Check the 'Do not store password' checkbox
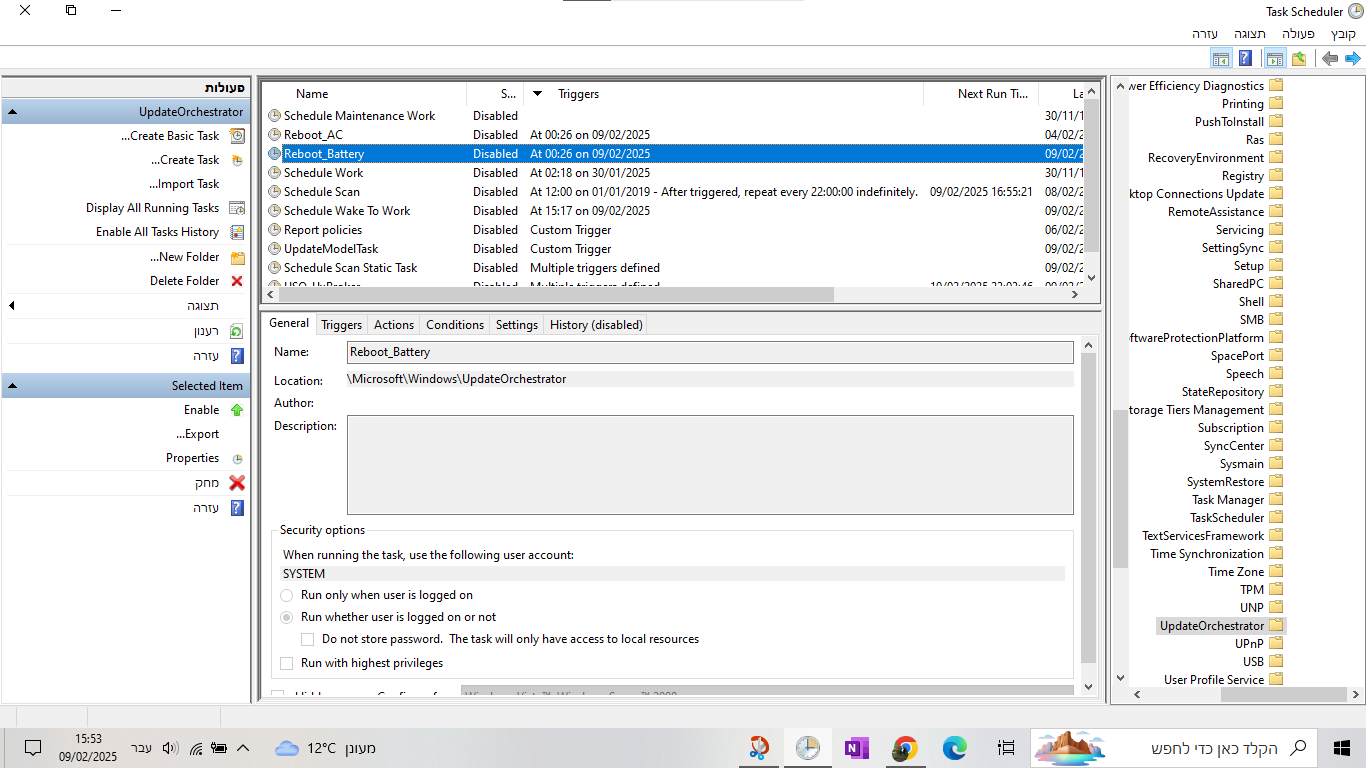Screen dimensions: 1366x768 (x=308, y=639)
